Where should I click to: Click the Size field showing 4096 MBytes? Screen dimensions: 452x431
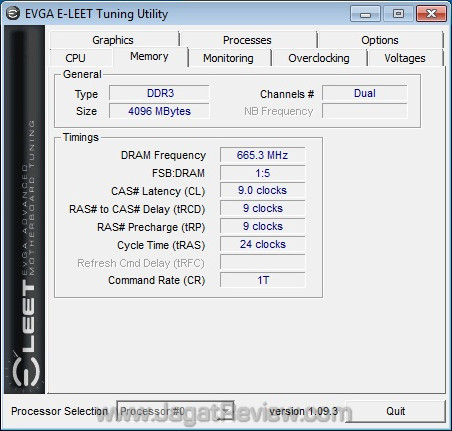(x=159, y=111)
